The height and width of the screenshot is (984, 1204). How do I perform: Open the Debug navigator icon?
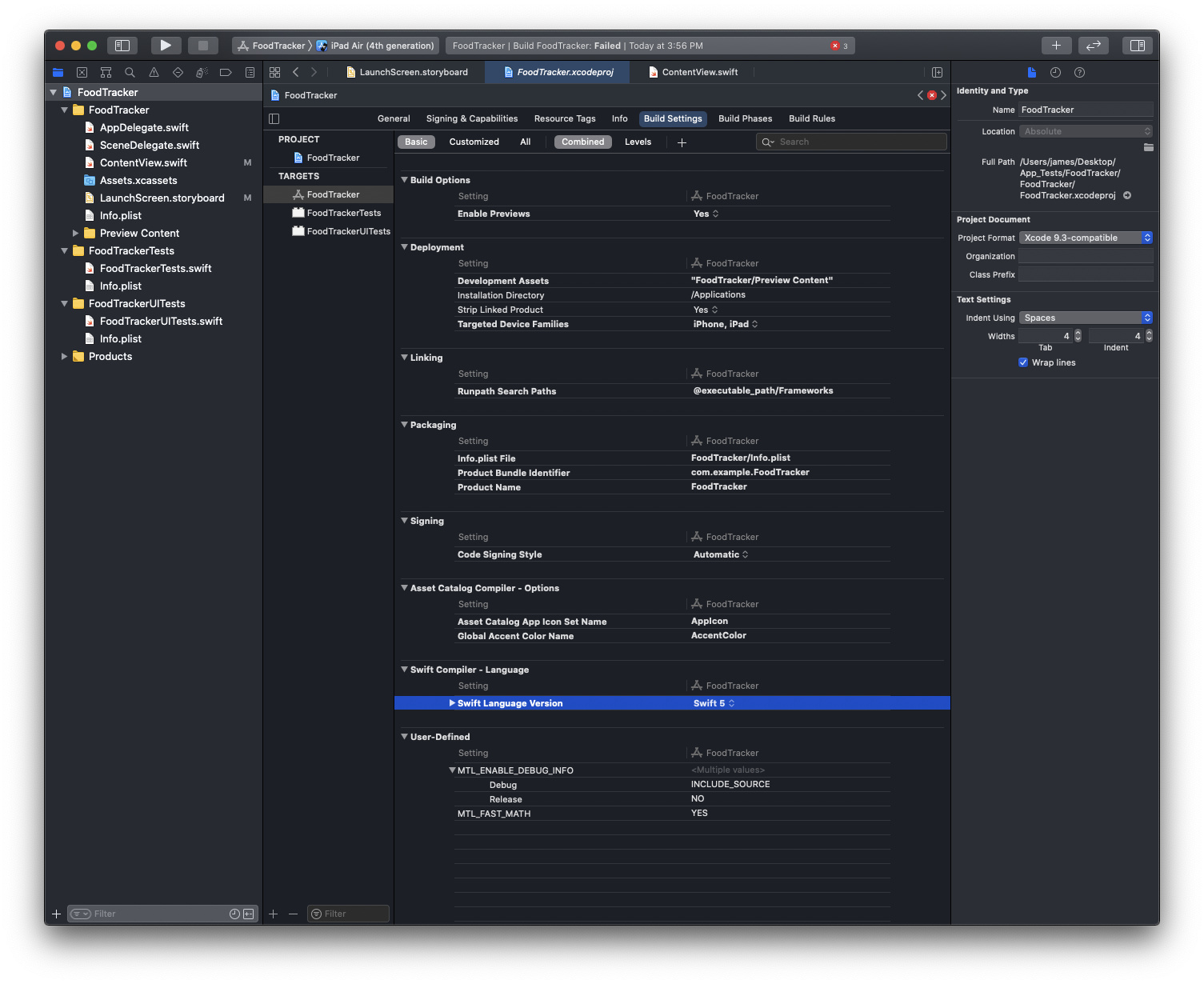point(202,72)
